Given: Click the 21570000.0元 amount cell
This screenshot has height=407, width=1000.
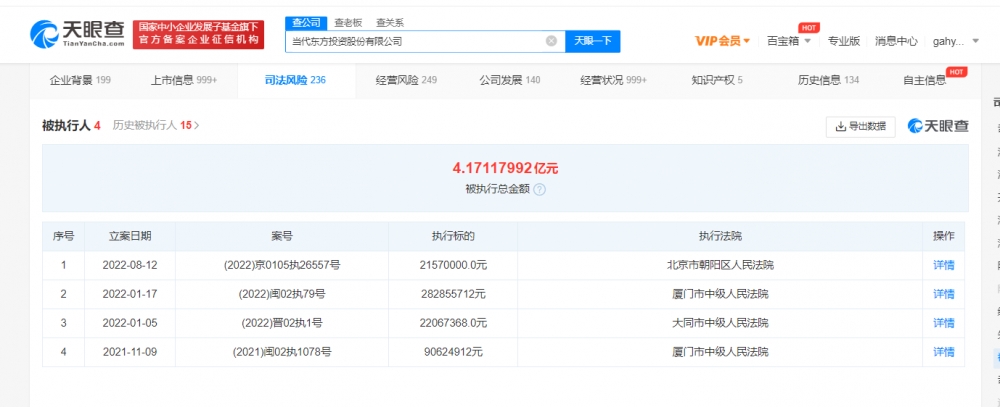Looking at the screenshot, I should pos(453,265).
